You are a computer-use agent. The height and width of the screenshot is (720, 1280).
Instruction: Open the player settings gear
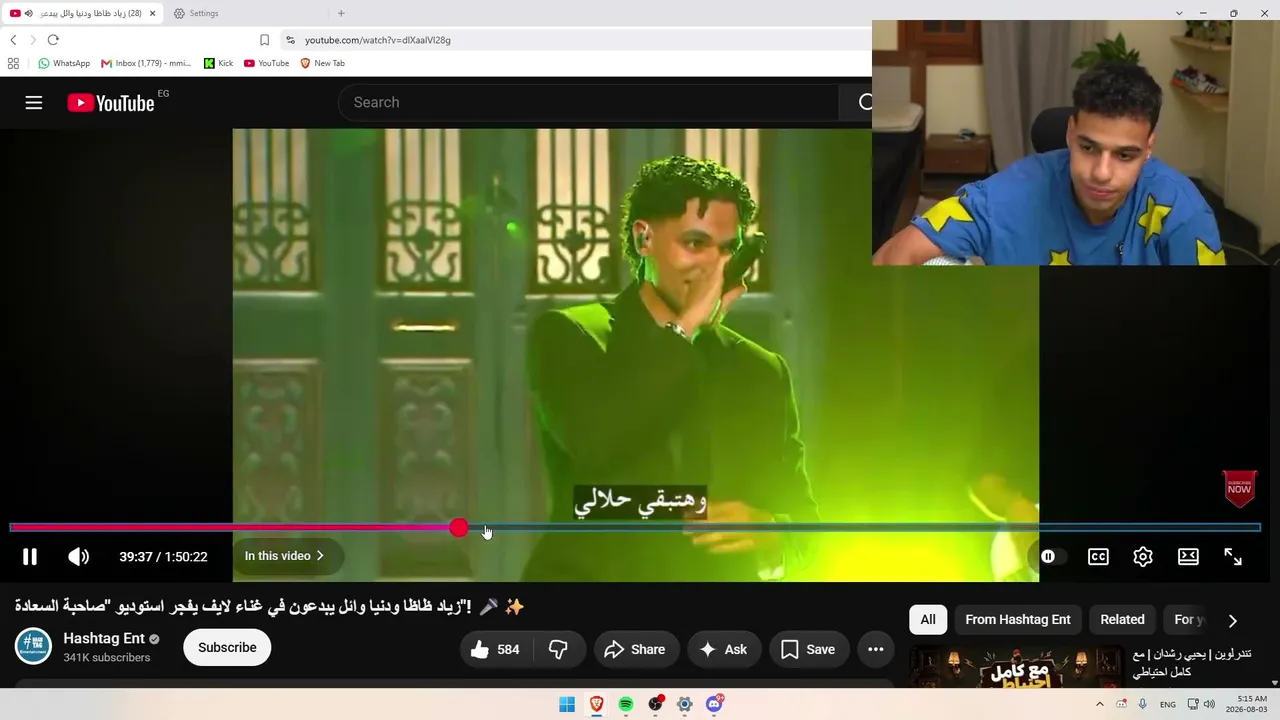(1143, 557)
